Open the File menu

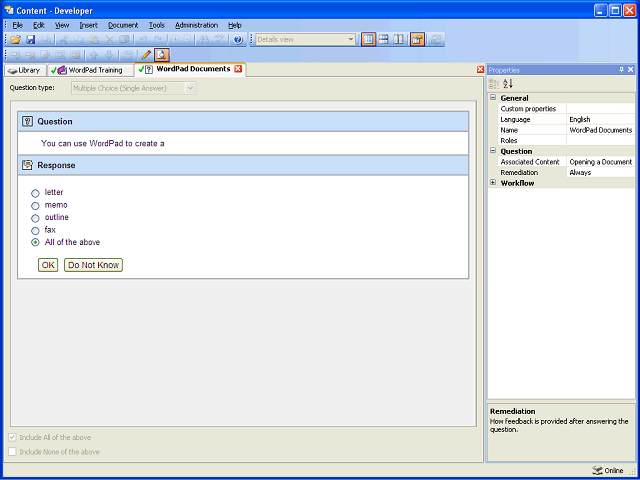pos(18,25)
